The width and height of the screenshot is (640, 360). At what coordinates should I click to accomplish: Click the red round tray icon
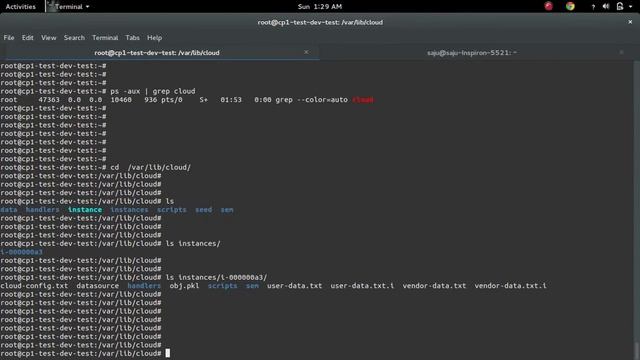549,6
